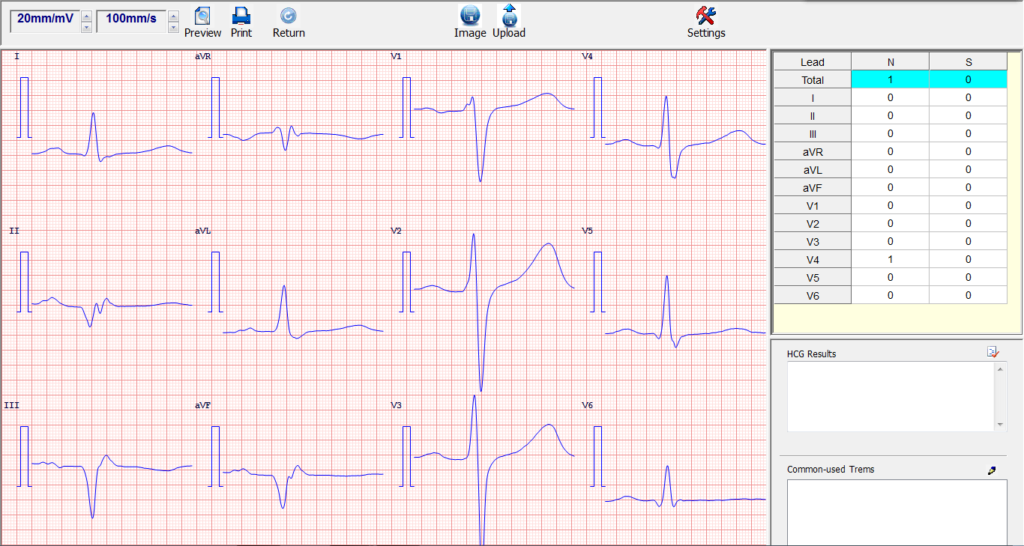Select the Total S cell
Viewport: 1024px width, 546px height.
[968, 80]
